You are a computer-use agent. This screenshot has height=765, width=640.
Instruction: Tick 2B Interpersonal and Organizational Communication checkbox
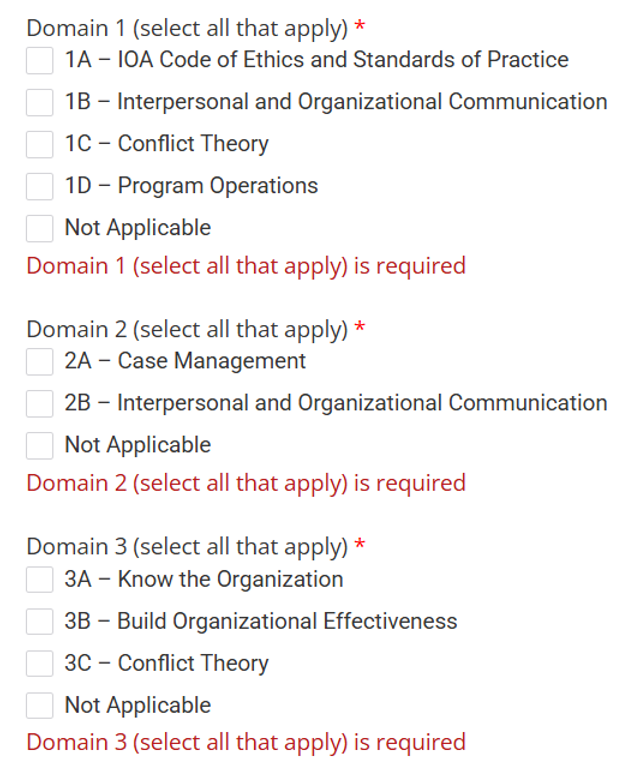39,403
